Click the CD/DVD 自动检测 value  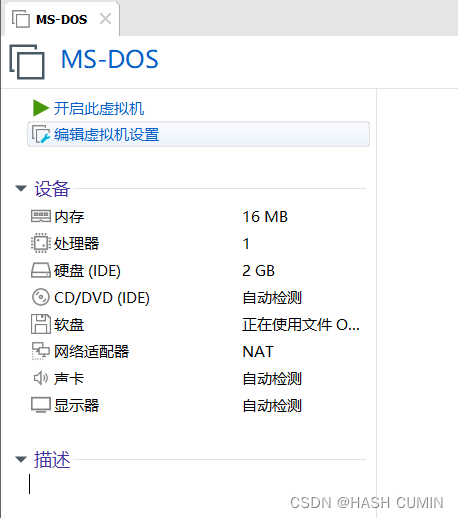(x=272, y=297)
